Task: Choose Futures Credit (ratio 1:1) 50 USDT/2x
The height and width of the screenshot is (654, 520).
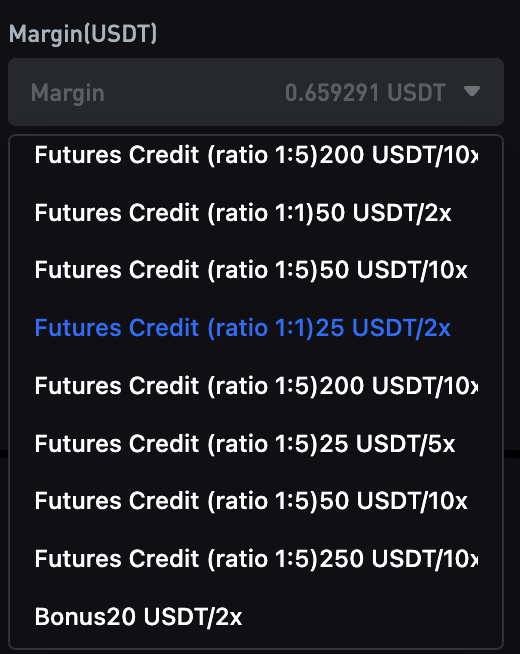Action: (256, 213)
